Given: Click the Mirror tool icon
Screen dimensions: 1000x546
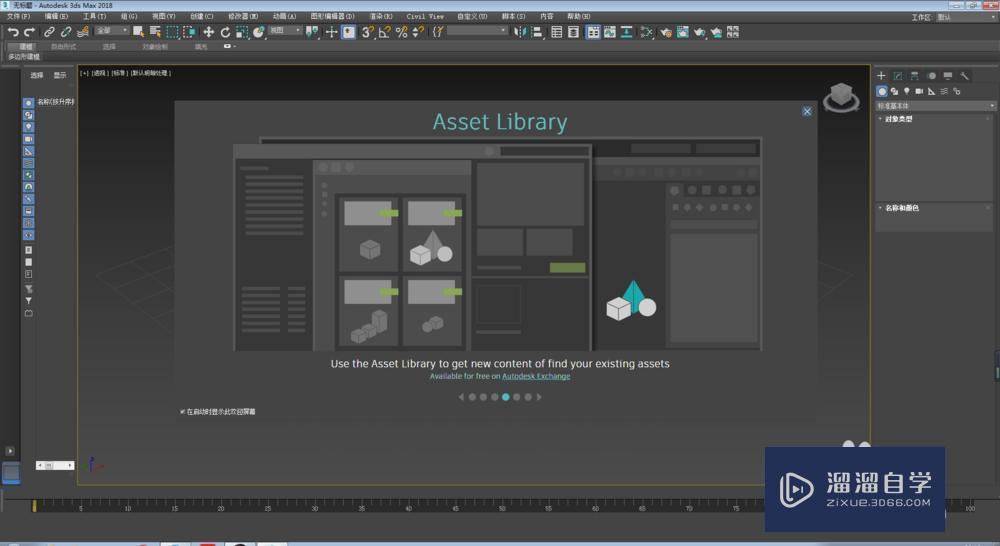Looking at the screenshot, I should click(x=520, y=32).
